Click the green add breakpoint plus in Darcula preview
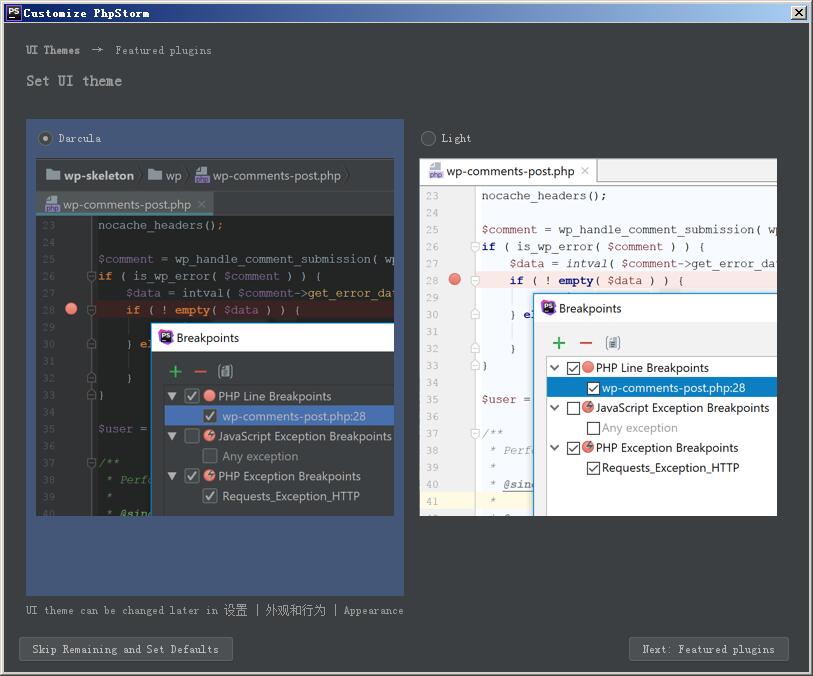The height and width of the screenshot is (676, 813). click(176, 372)
